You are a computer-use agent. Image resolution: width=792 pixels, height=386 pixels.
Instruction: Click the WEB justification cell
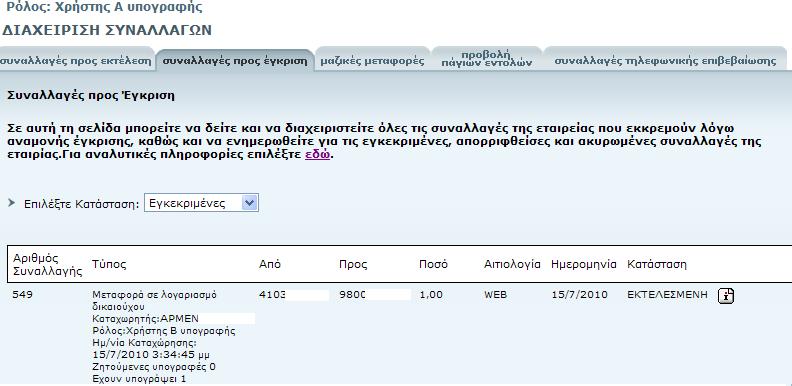pos(496,295)
